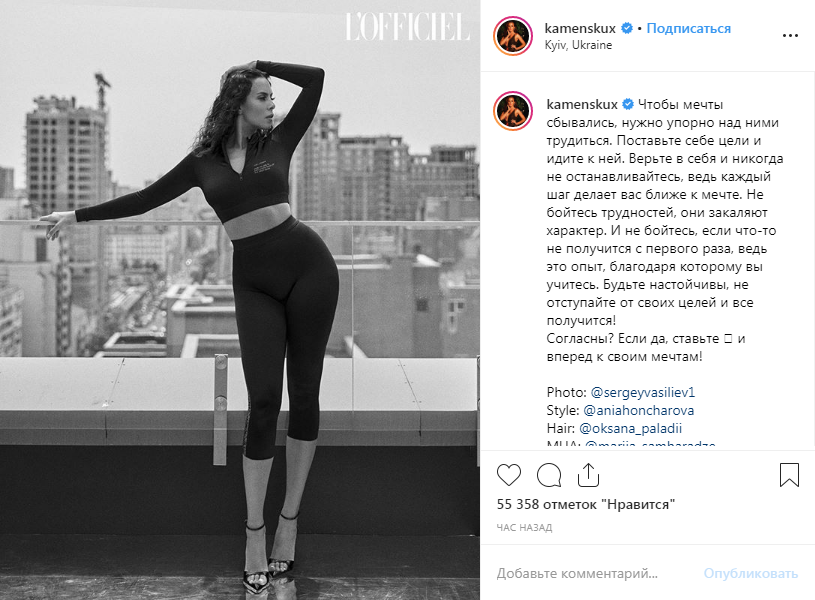The width and height of the screenshot is (815, 600).
Task: Open the Kyiv, Ukraine location link
Action: (x=578, y=45)
